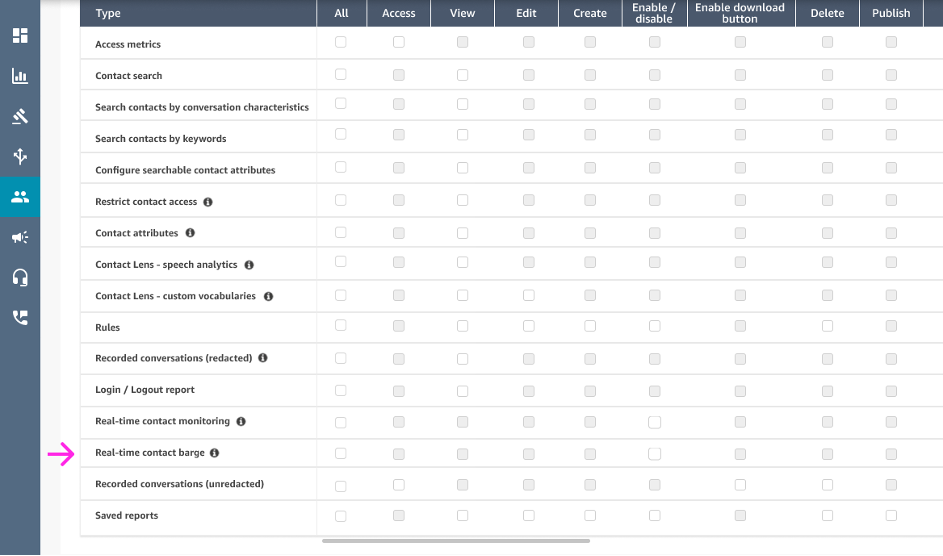Click the Publish column header

click(x=891, y=13)
